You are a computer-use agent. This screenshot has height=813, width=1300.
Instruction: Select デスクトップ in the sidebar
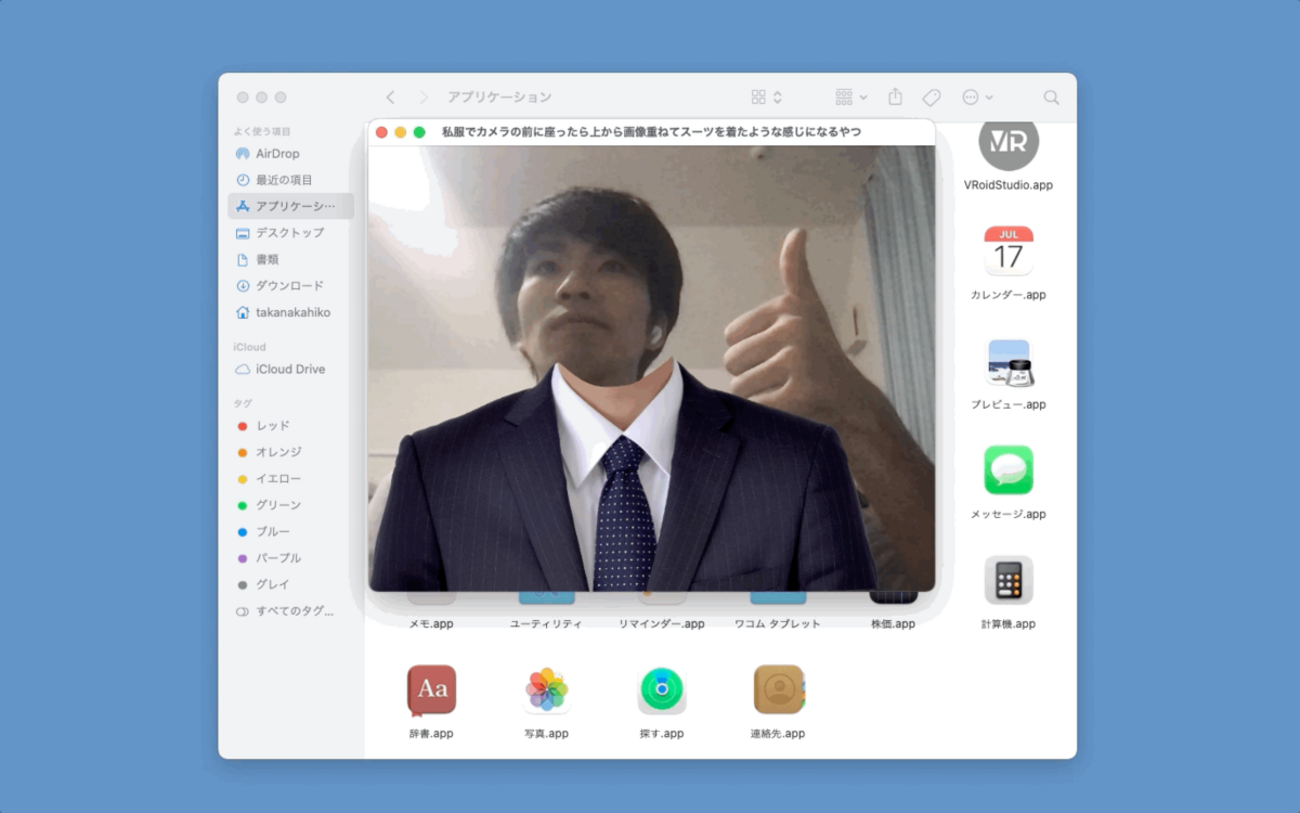(291, 233)
